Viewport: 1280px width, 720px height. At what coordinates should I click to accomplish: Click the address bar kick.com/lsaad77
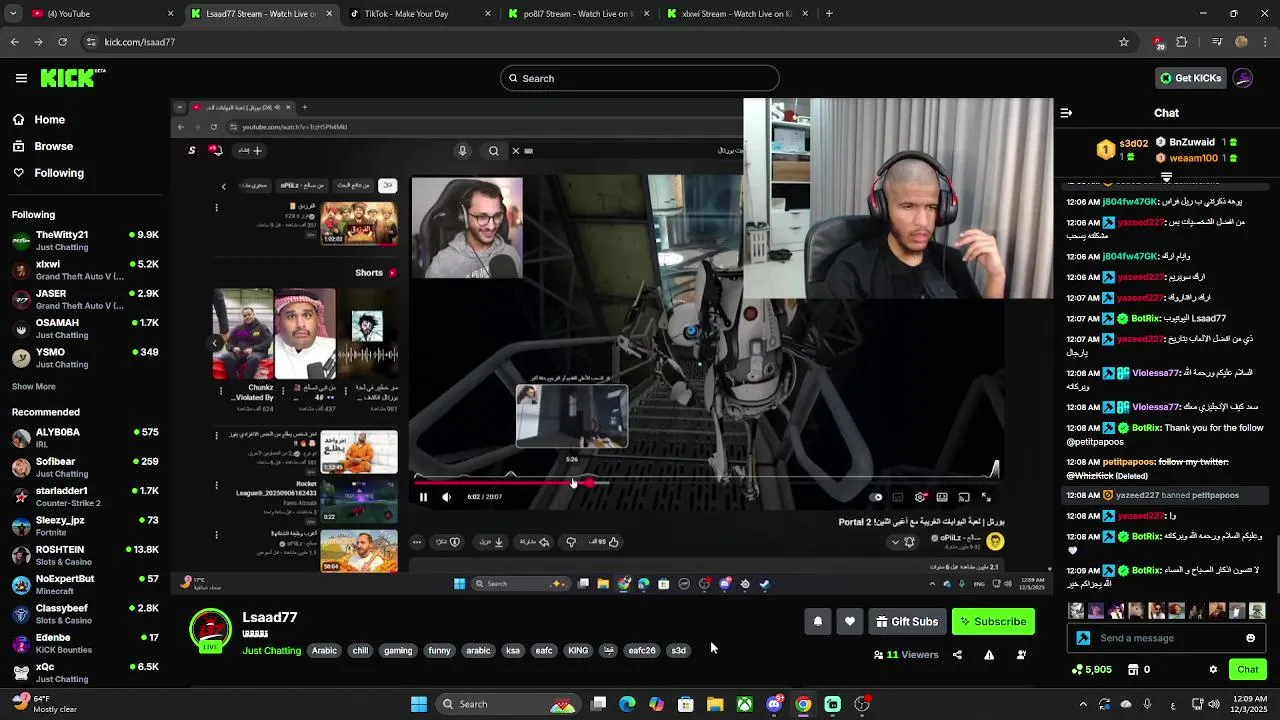coord(600,42)
